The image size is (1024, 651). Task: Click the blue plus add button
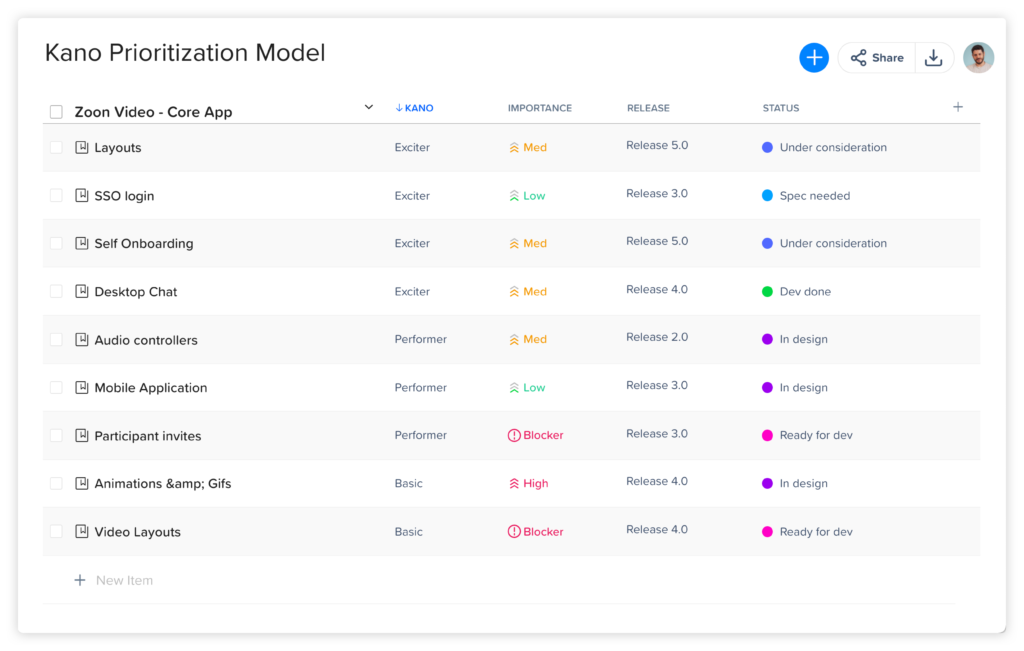814,58
